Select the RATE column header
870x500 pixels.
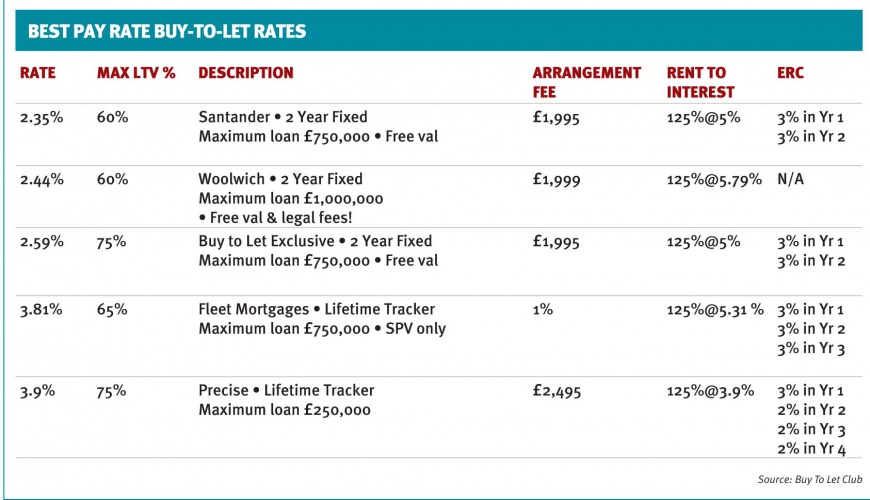point(38,73)
